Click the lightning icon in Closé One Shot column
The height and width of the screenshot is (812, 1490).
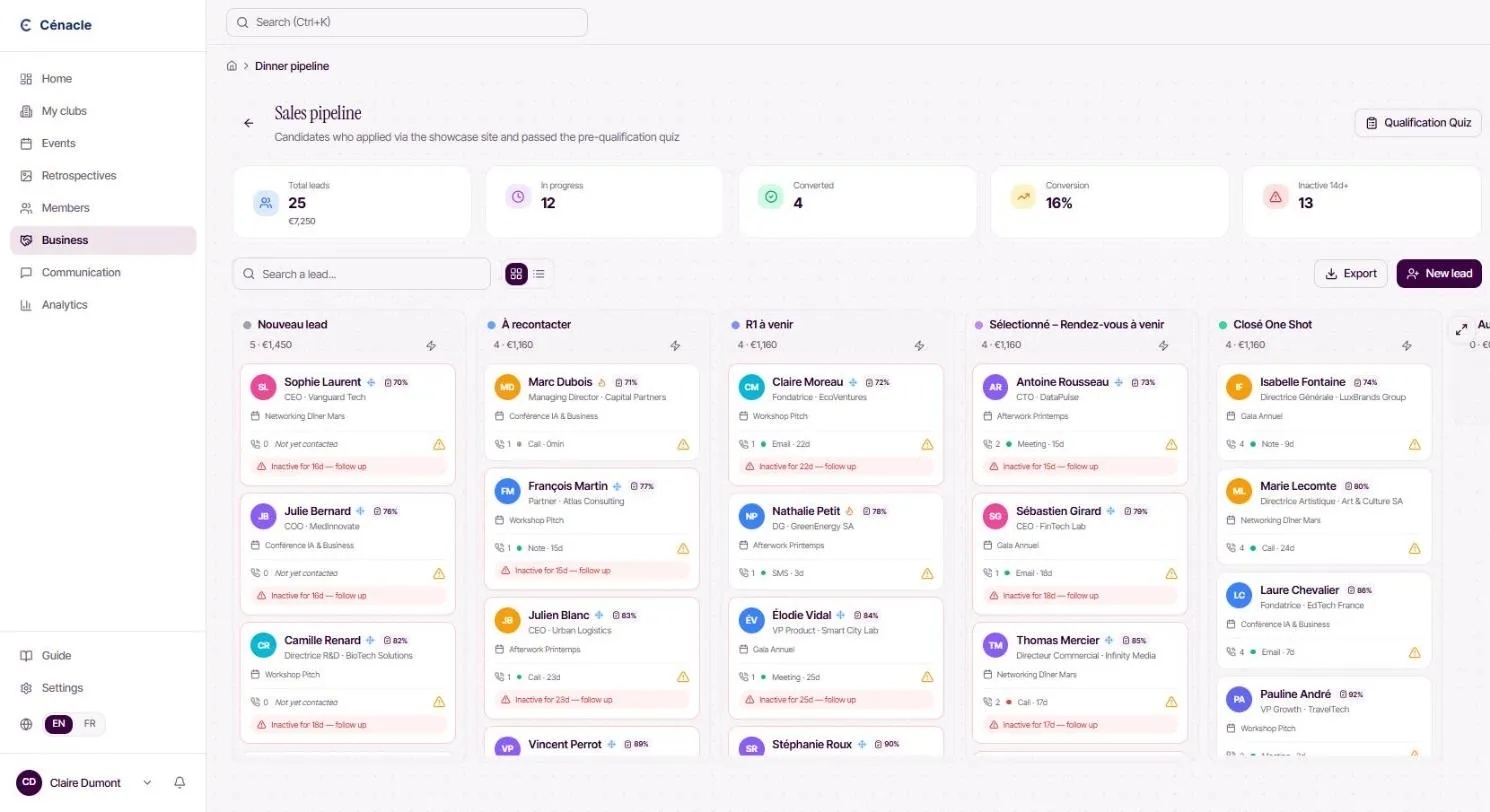[x=1407, y=346]
